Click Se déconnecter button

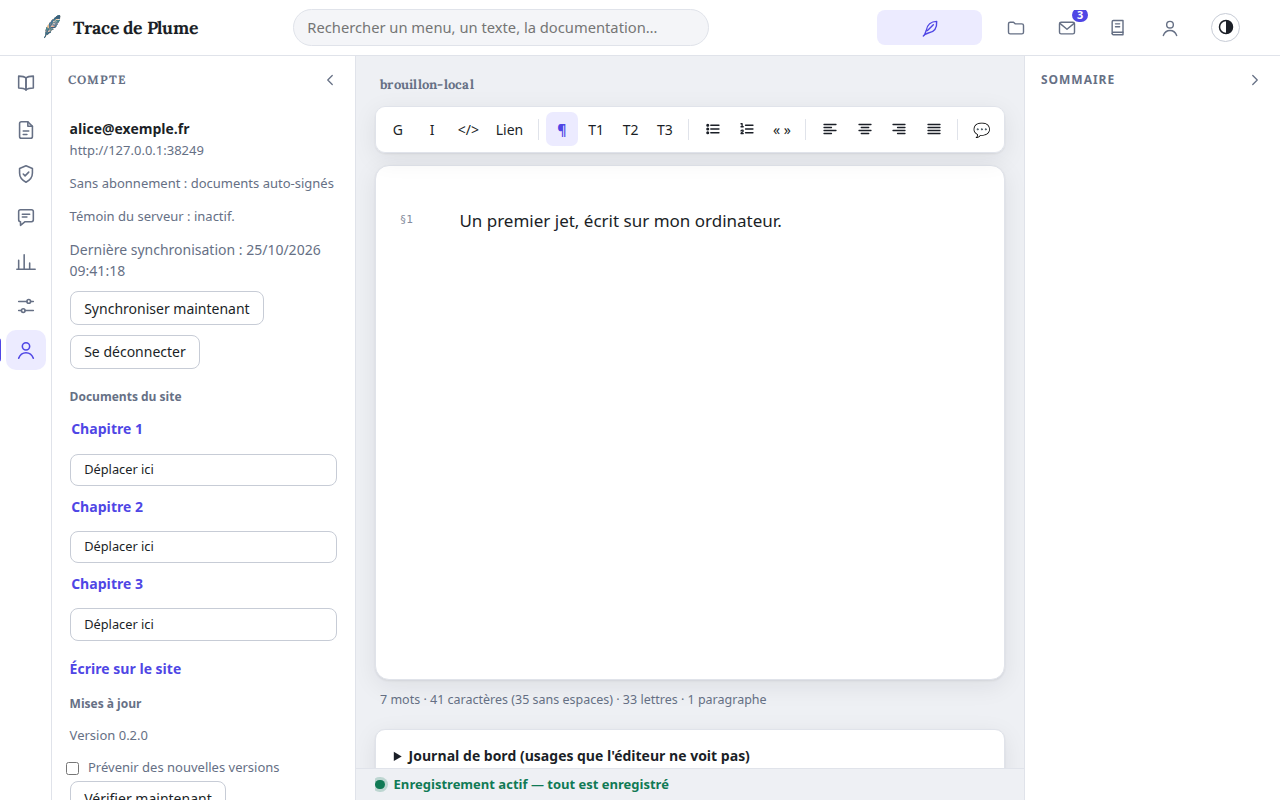coord(135,352)
